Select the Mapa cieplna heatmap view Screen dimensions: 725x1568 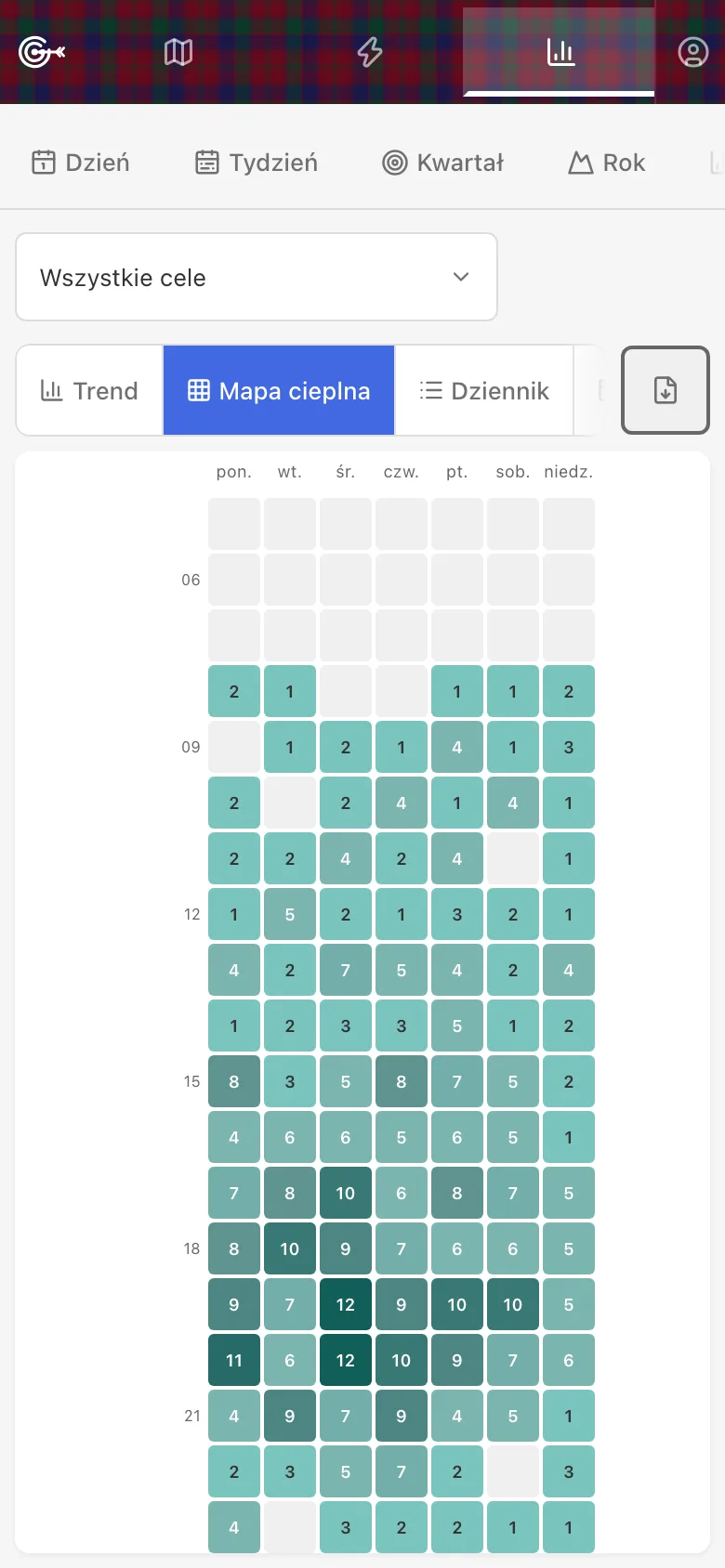click(279, 390)
